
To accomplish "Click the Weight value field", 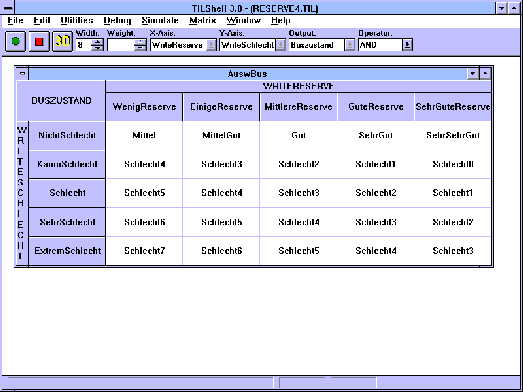I will pyautogui.click(x=121, y=45).
